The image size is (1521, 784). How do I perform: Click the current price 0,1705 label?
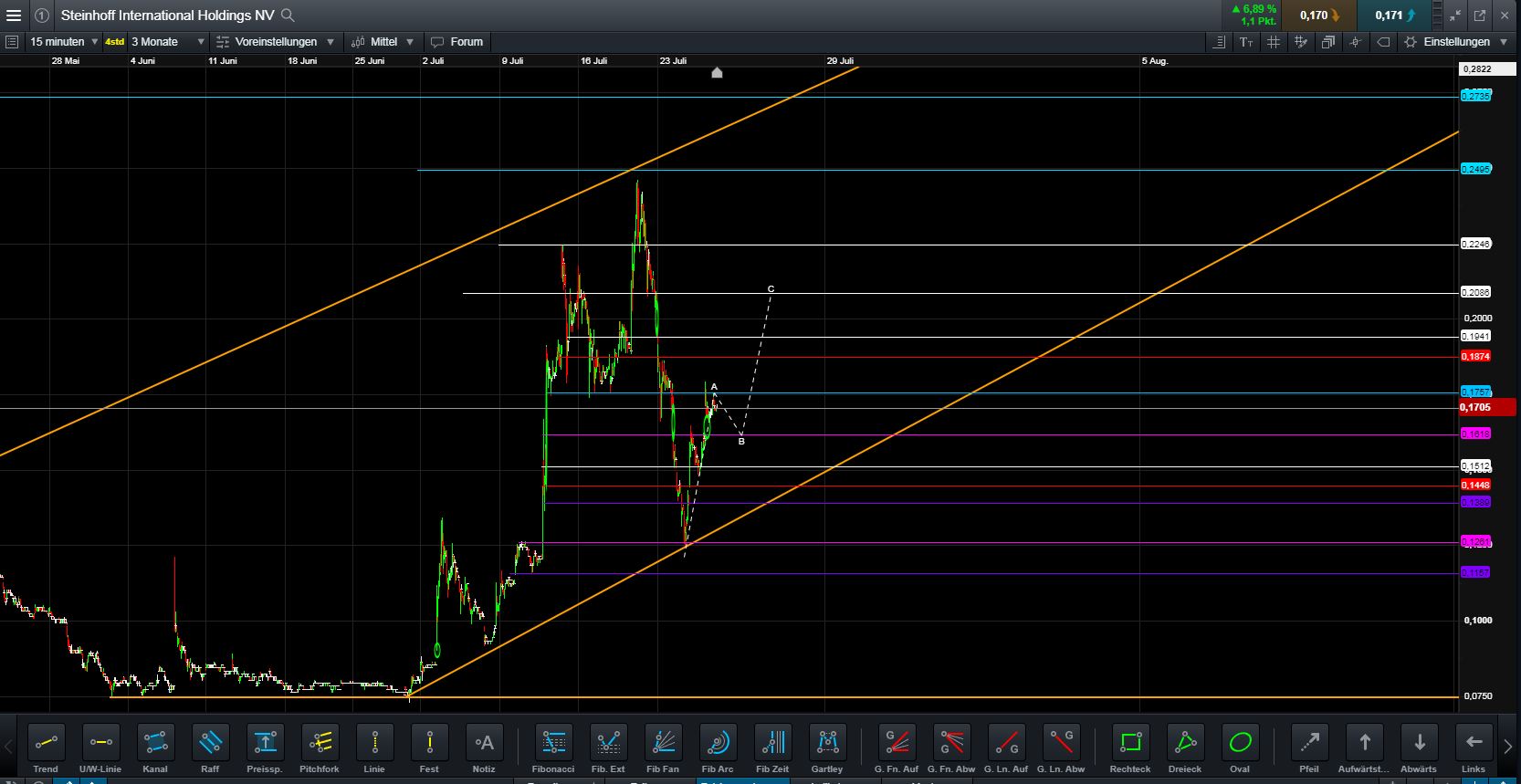click(x=1487, y=407)
